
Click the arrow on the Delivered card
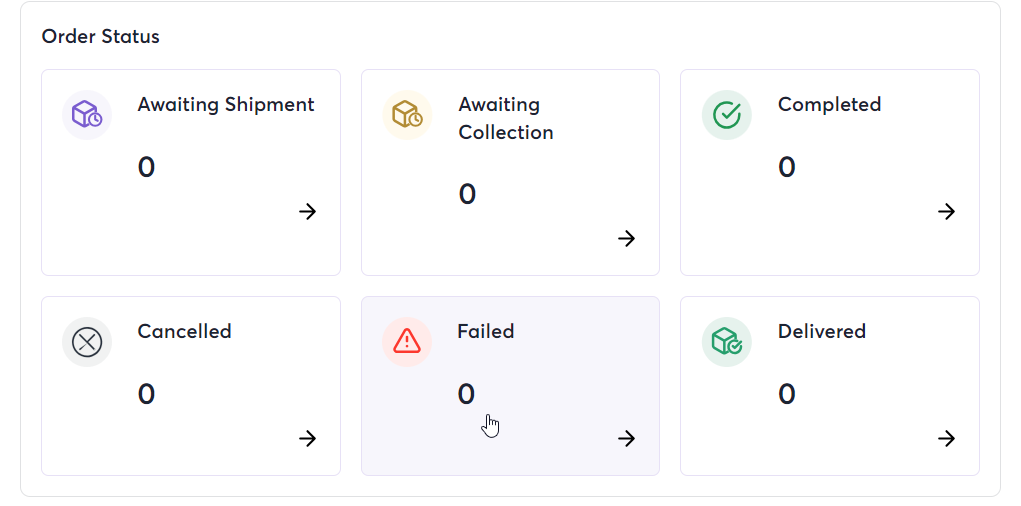point(946,438)
